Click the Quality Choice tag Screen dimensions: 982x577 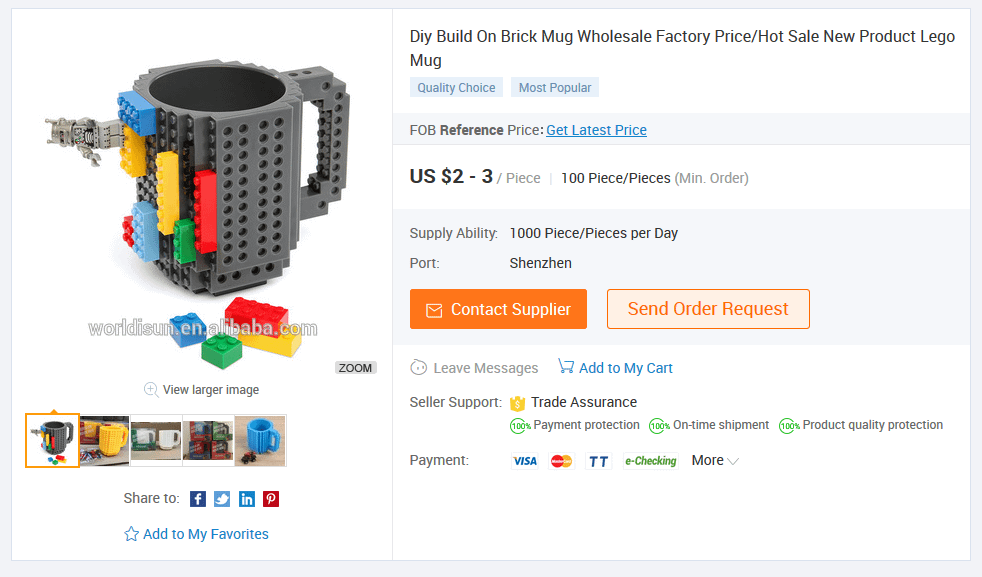[x=456, y=88]
